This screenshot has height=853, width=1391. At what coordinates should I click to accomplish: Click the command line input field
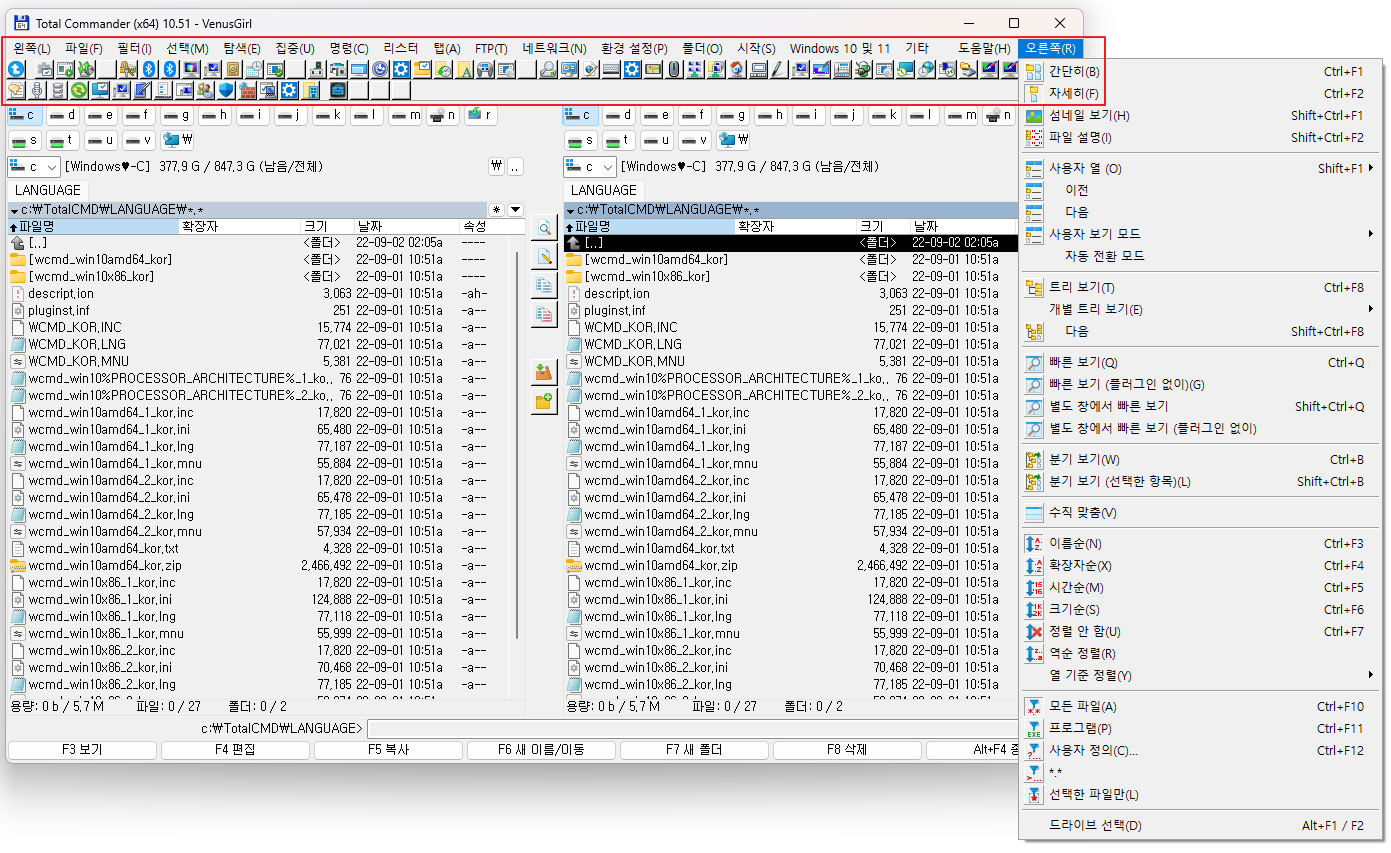click(x=692, y=729)
